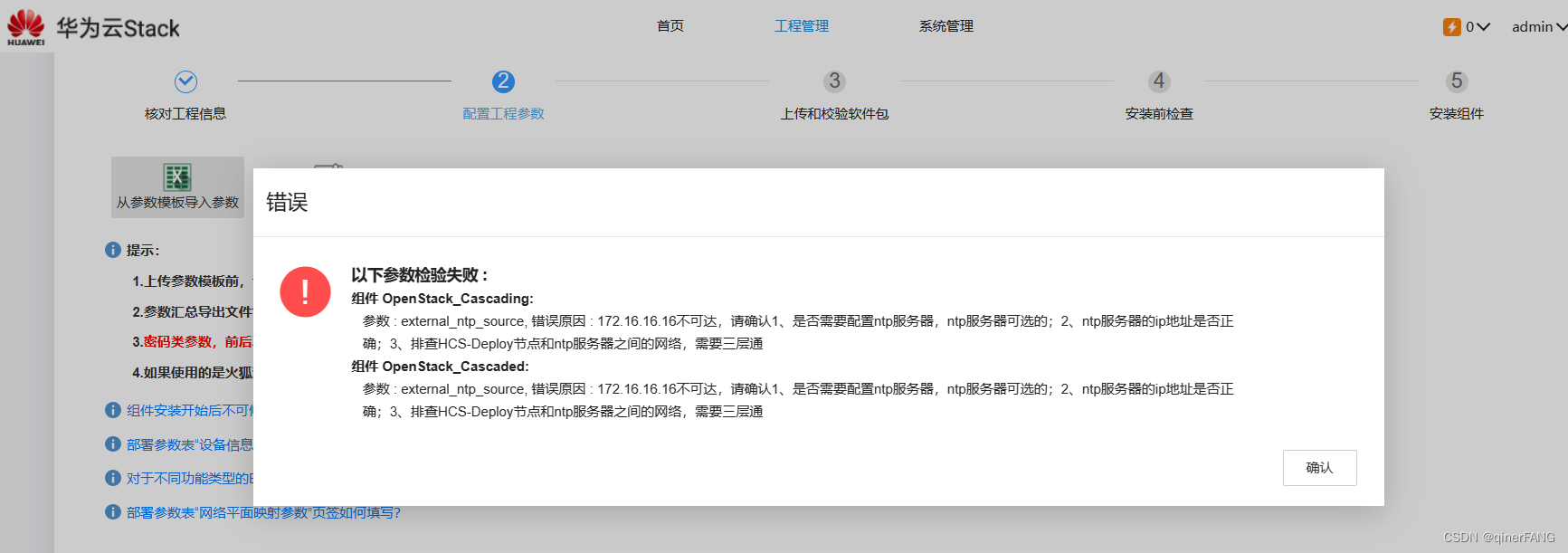Image resolution: width=1568 pixels, height=553 pixels.
Task: Click text 组件 OpenStack_Cascading:
Action: click(442, 299)
